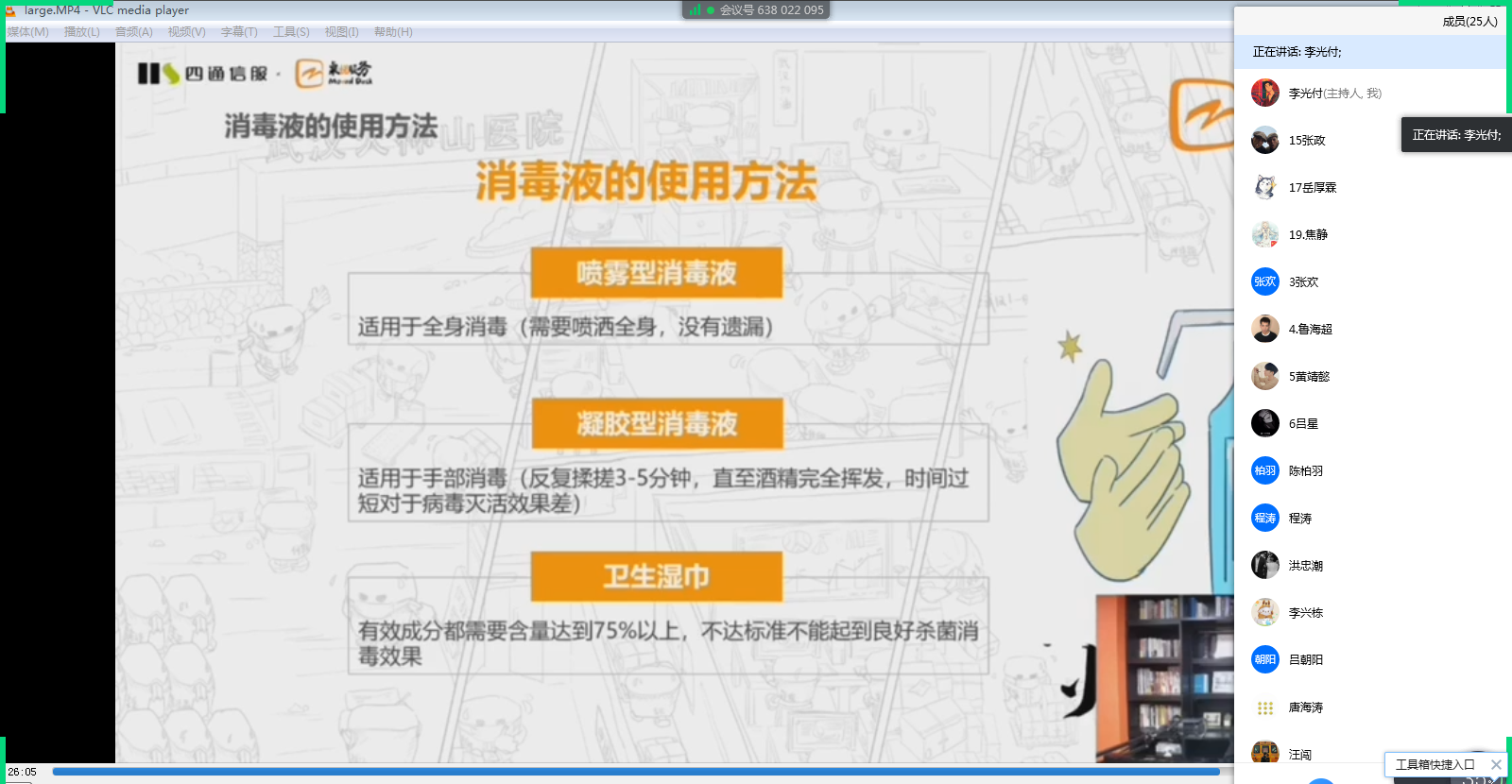Click the 工具箱快捷入口 shortcut label
Screen dimensions: 1512x784
[x=1435, y=764]
